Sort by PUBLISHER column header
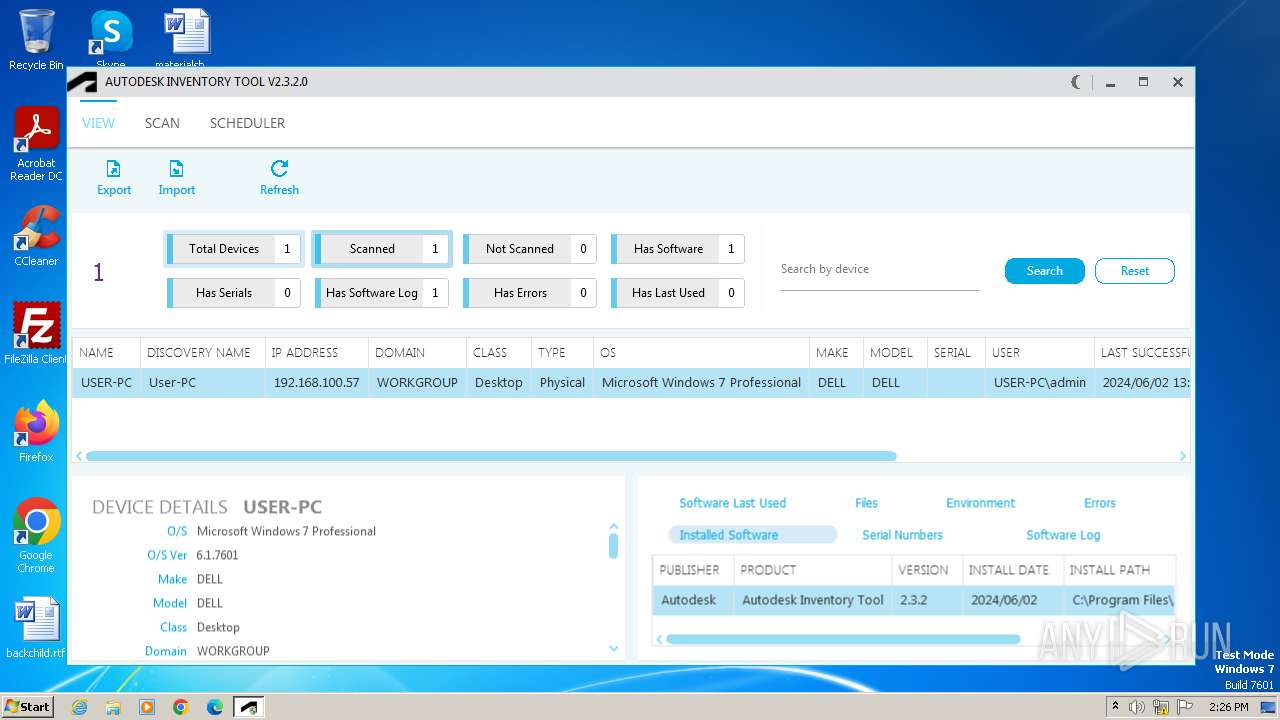Viewport: 1280px width, 720px height. 693,570
